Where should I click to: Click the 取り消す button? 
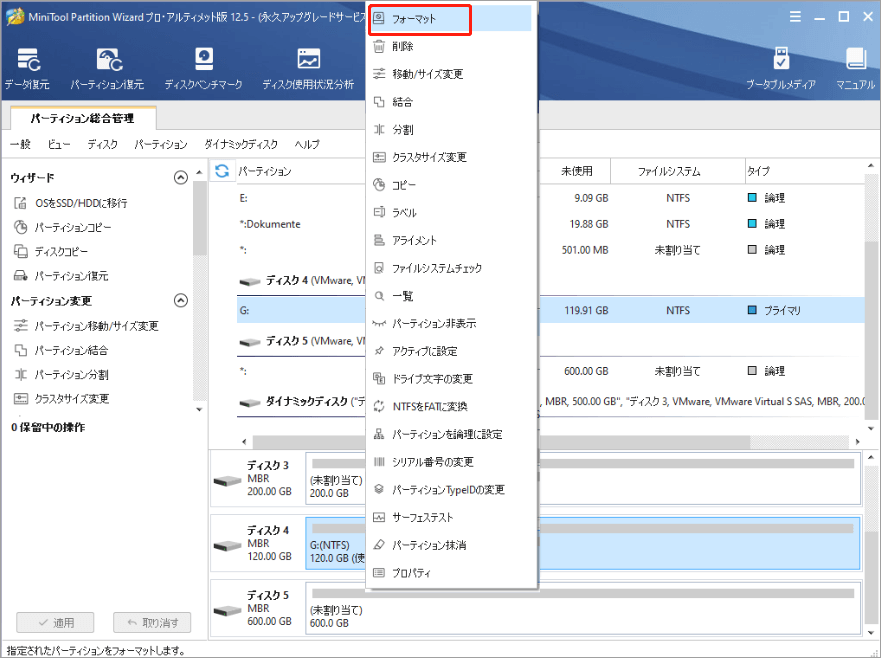(152, 623)
